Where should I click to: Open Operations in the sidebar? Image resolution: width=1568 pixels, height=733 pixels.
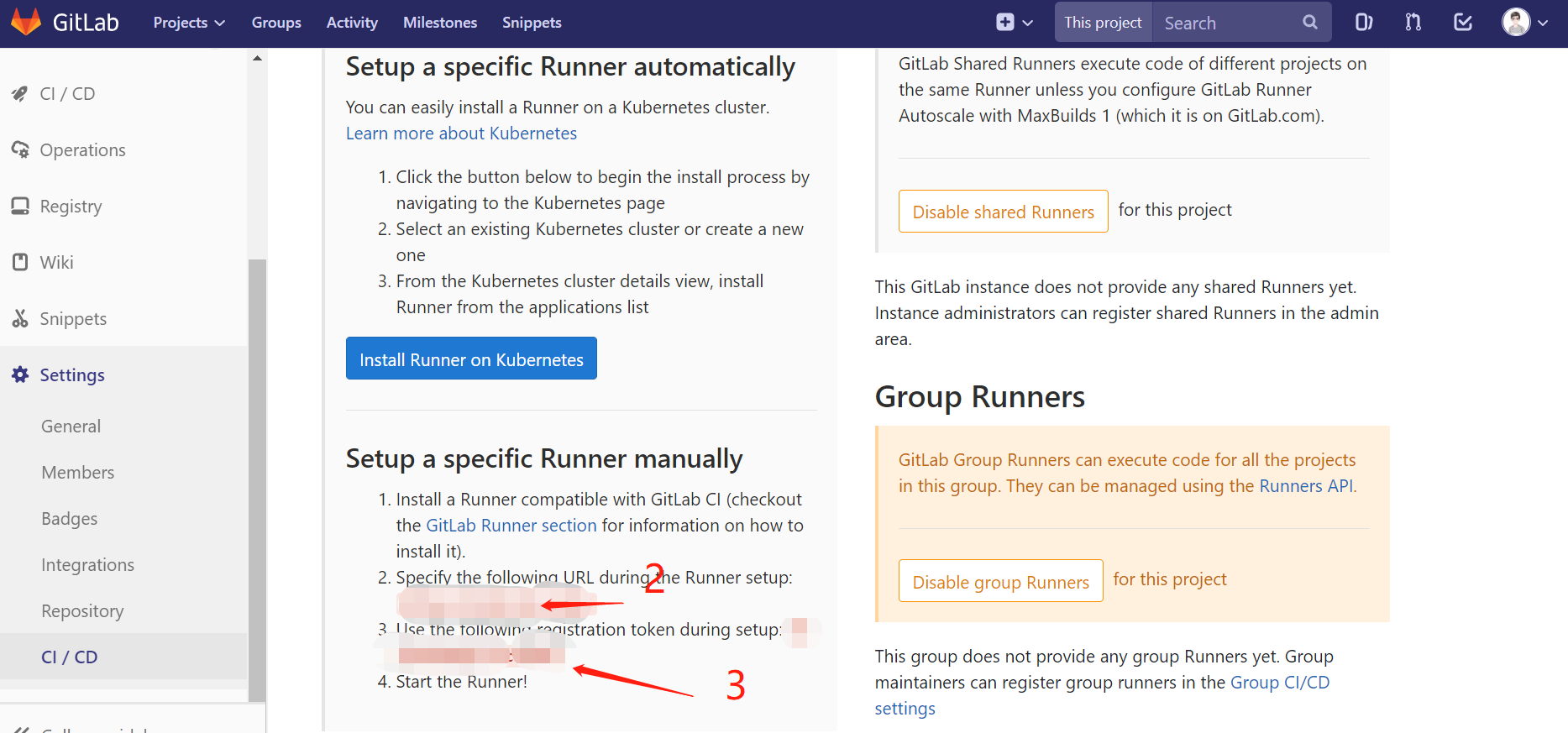tap(82, 150)
